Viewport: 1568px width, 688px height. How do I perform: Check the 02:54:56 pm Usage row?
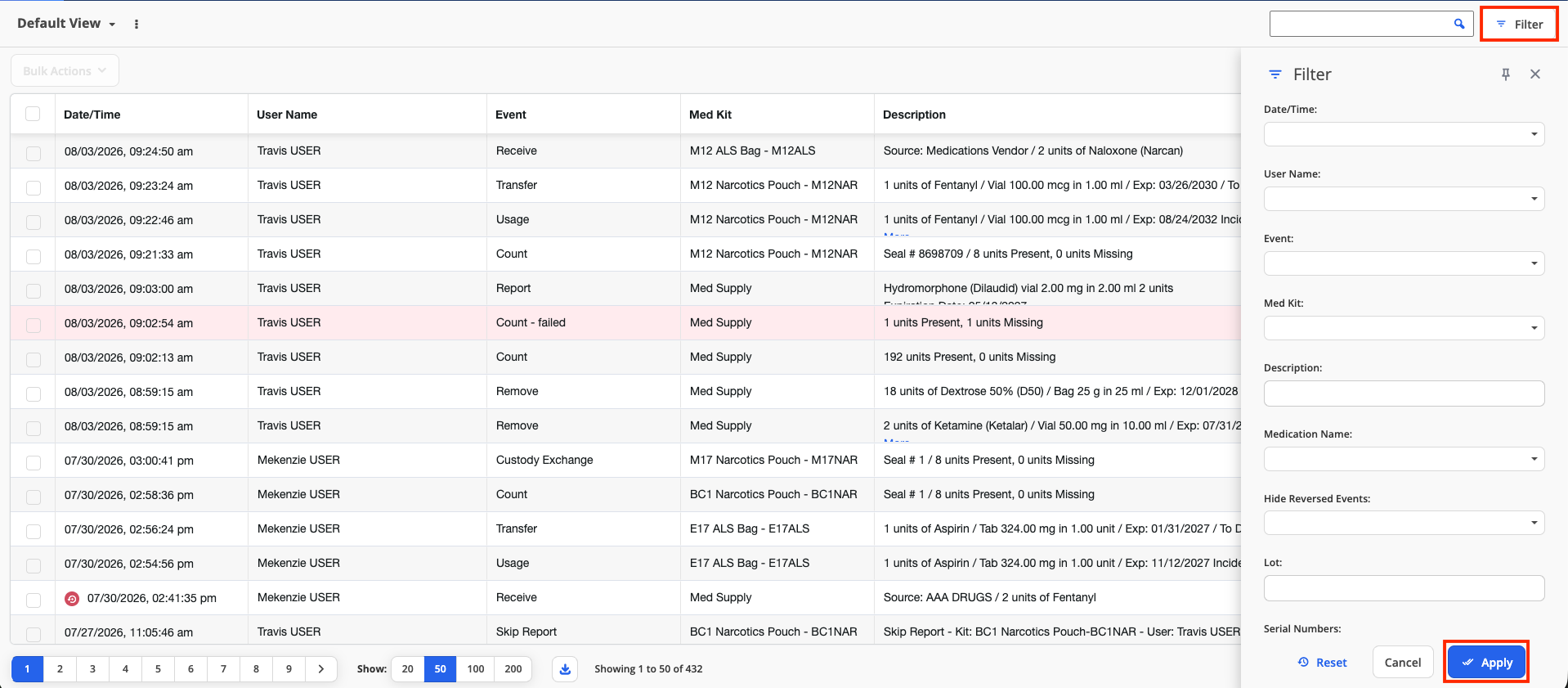click(34, 565)
